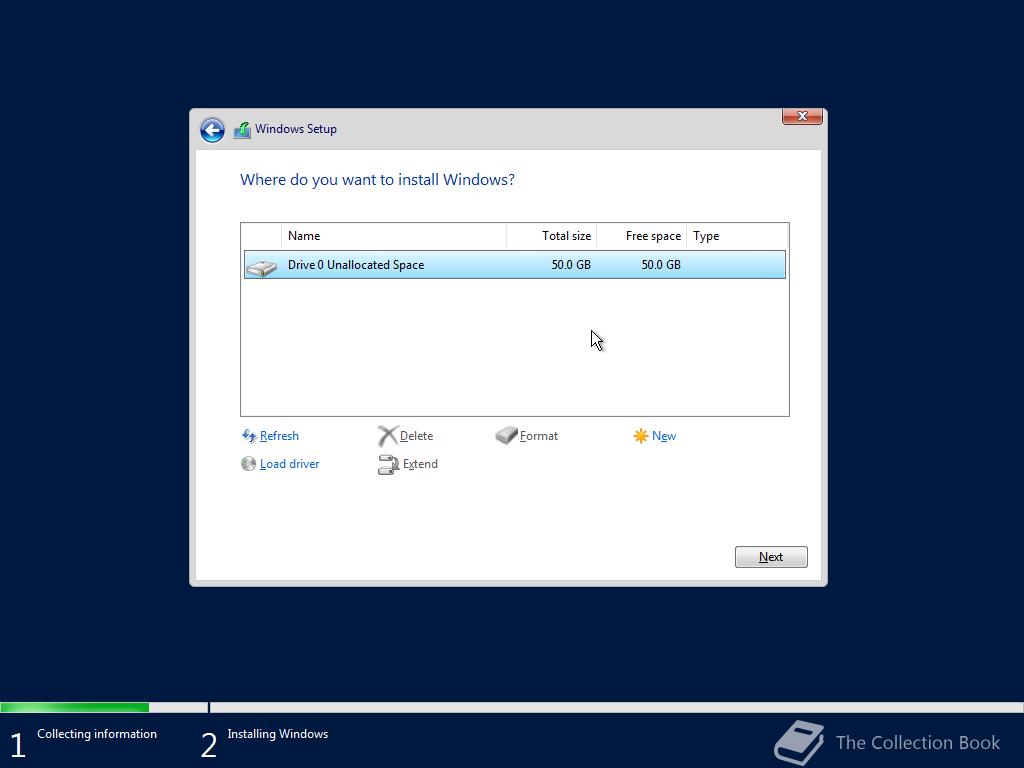Click the Next button
This screenshot has height=768, width=1024.
tap(771, 557)
